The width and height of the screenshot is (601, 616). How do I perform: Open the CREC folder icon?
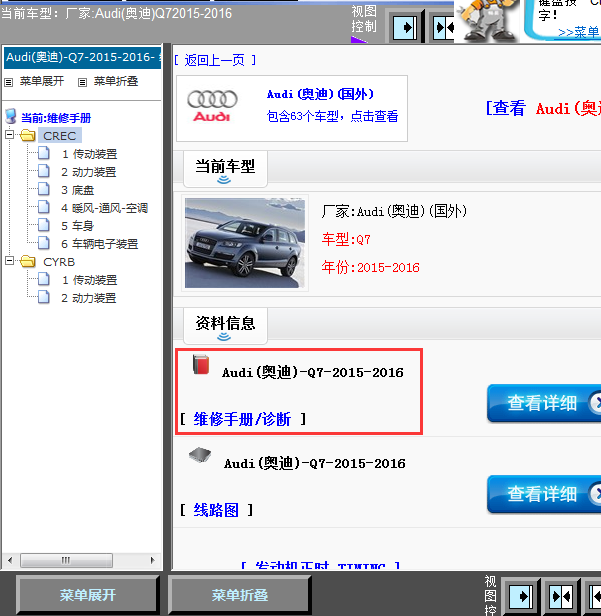[28, 136]
